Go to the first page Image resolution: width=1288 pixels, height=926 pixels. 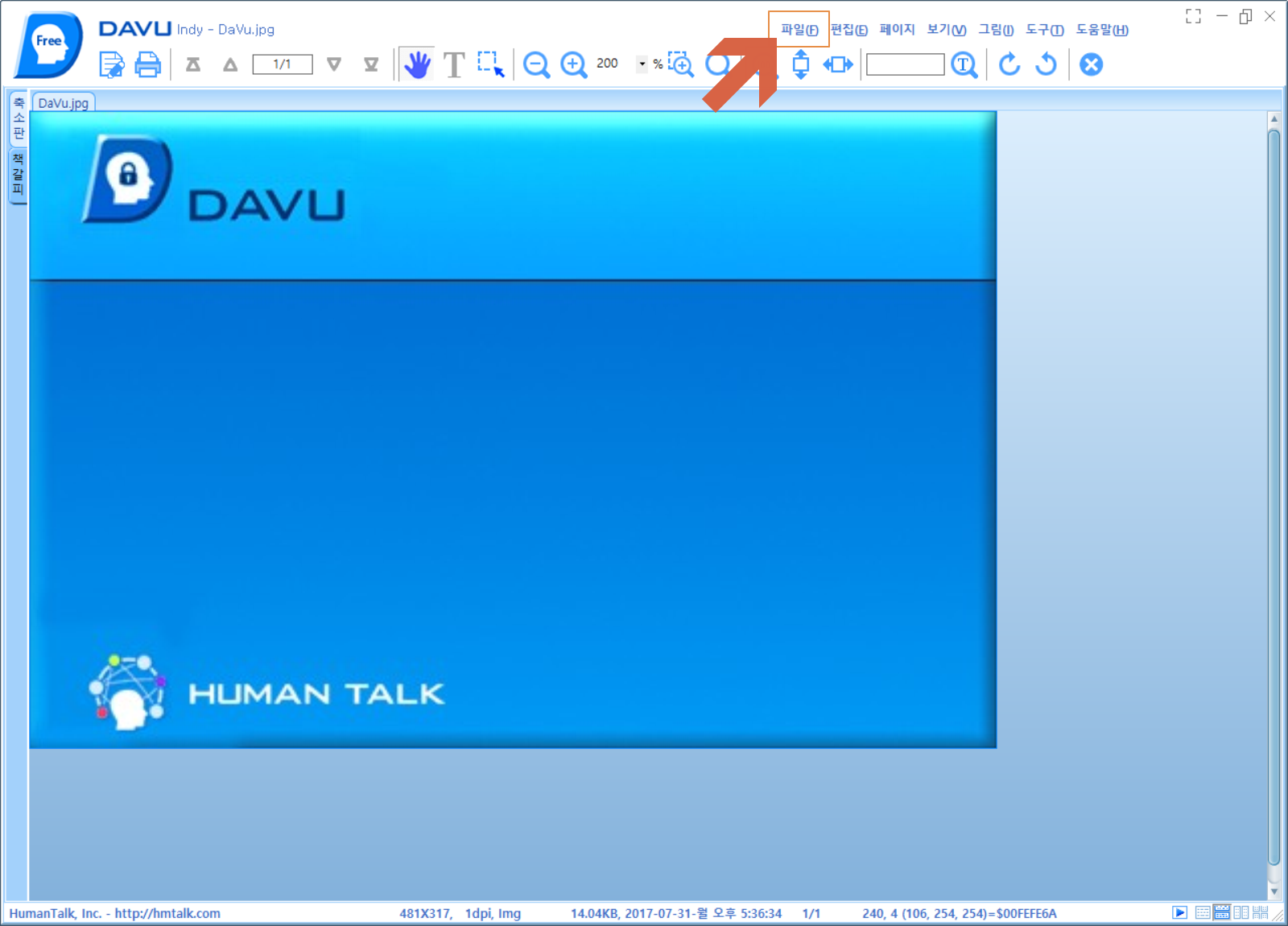coord(193,64)
